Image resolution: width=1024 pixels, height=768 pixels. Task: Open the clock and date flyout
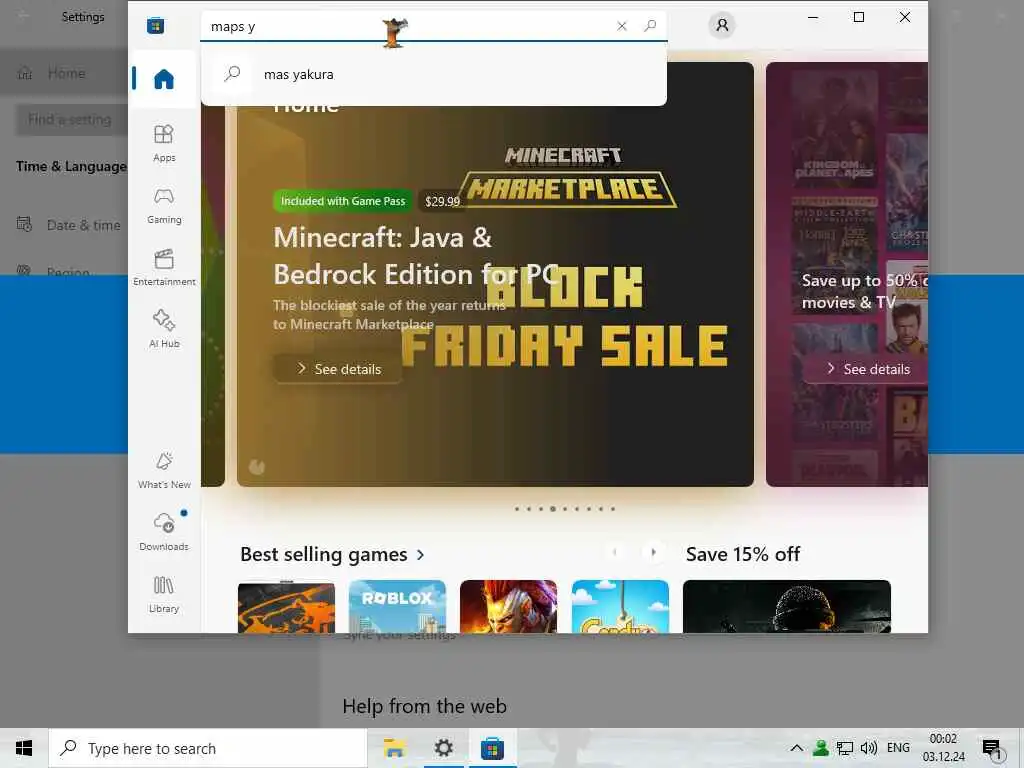(943, 748)
